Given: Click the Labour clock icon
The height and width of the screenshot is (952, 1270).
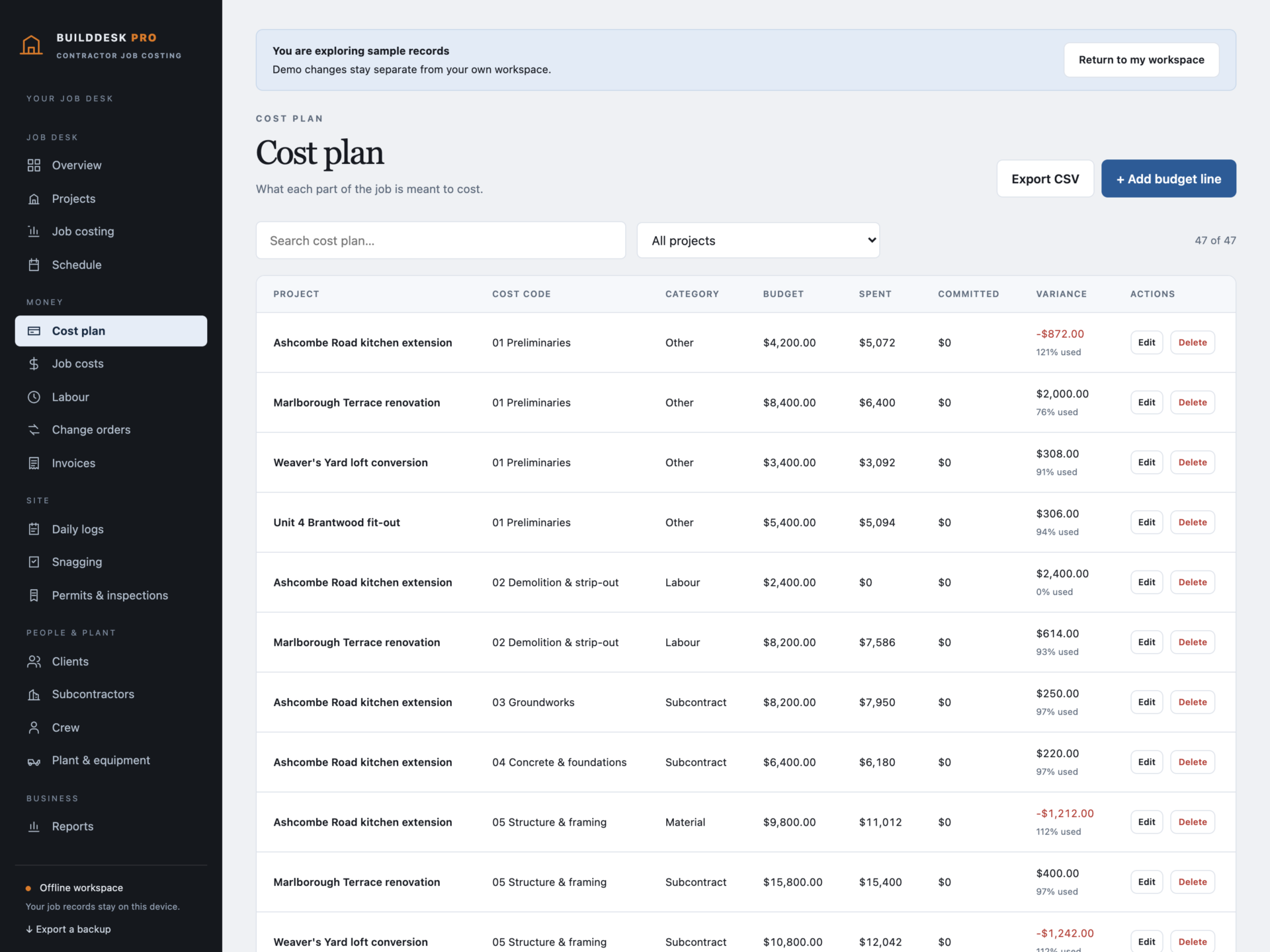Looking at the screenshot, I should (x=34, y=397).
